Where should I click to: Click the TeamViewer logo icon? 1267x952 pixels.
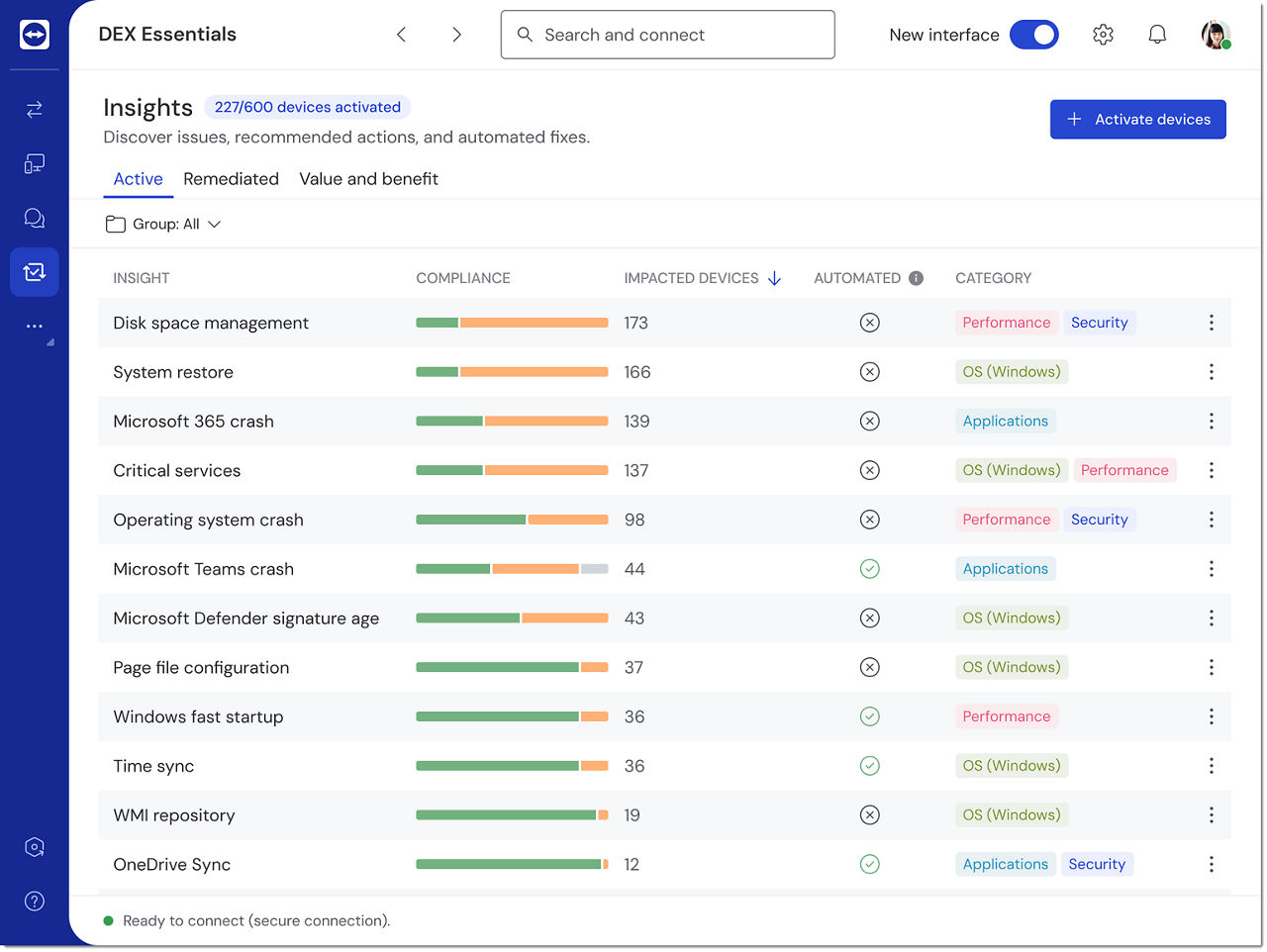coord(35,35)
